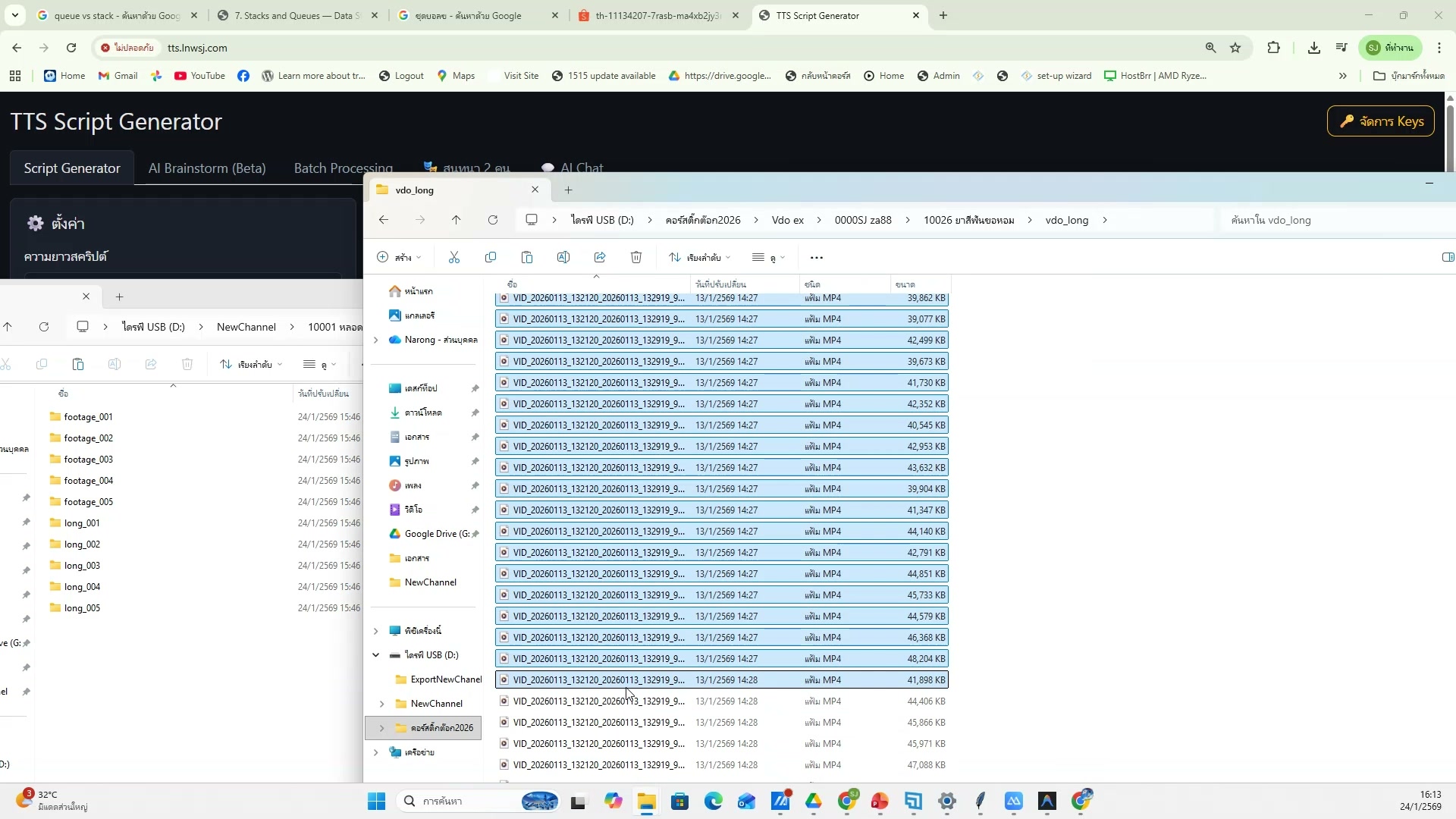Open Chrome downloads from the toolbar icon
This screenshot has width=1456, height=819.
[x=1313, y=48]
